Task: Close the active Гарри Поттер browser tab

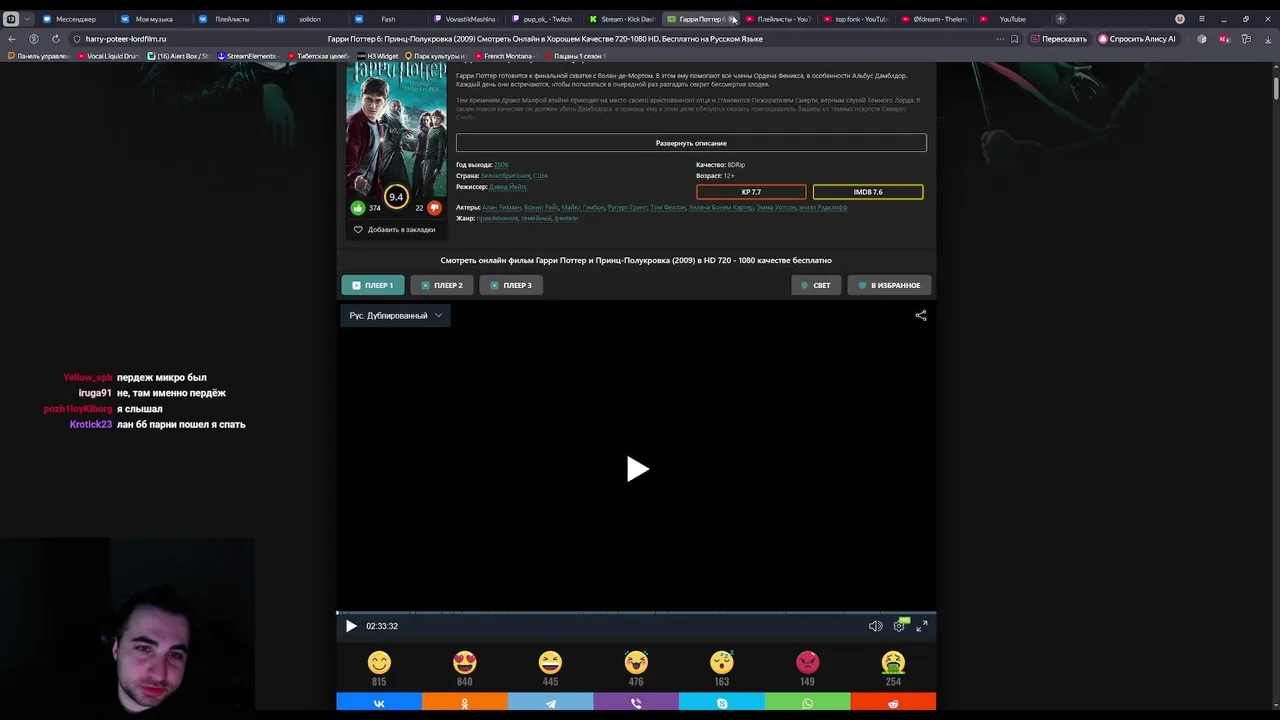Action: (x=733, y=19)
